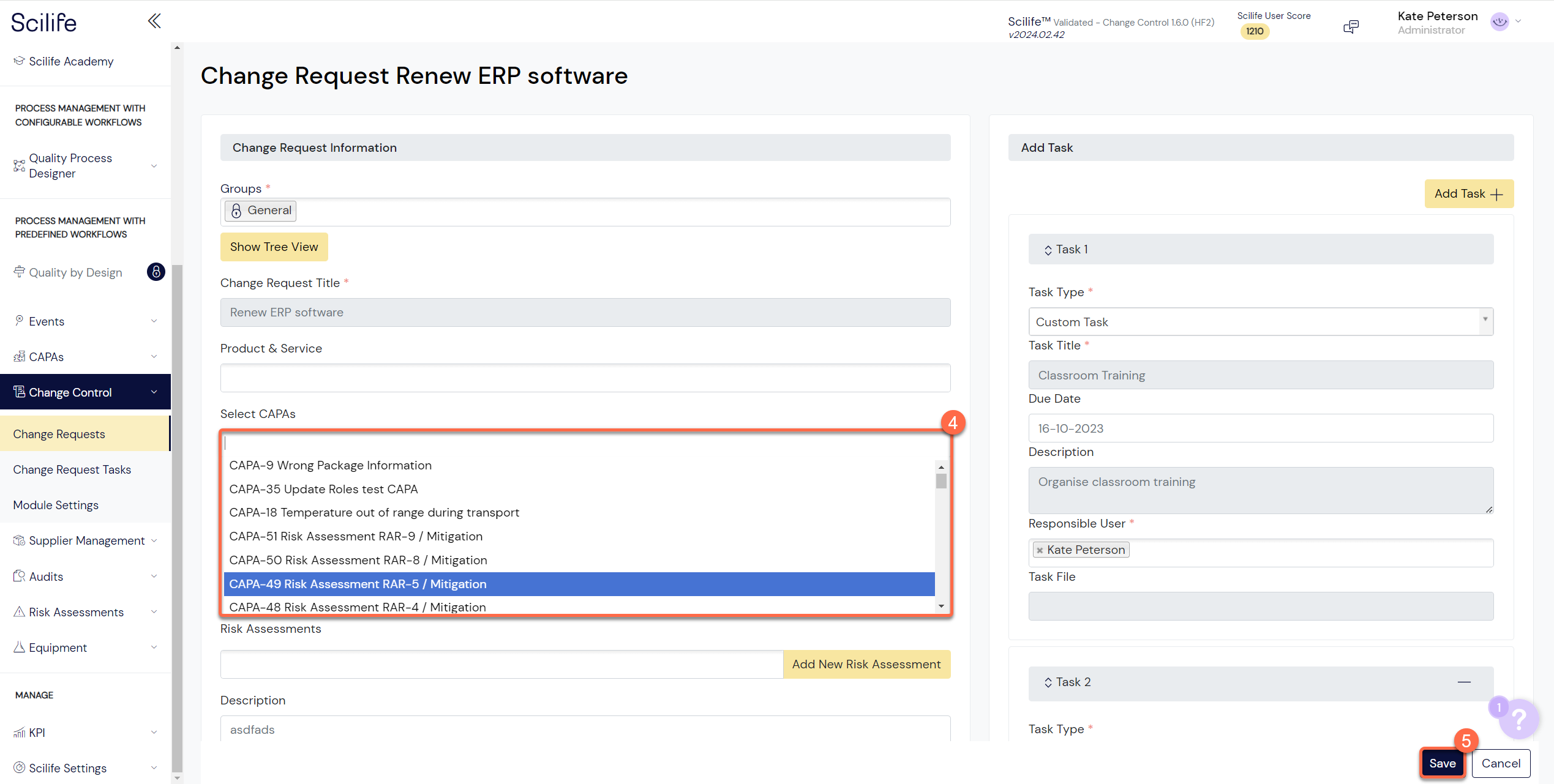
Task: Expand the Supplier Management chevron
Action: (154, 540)
